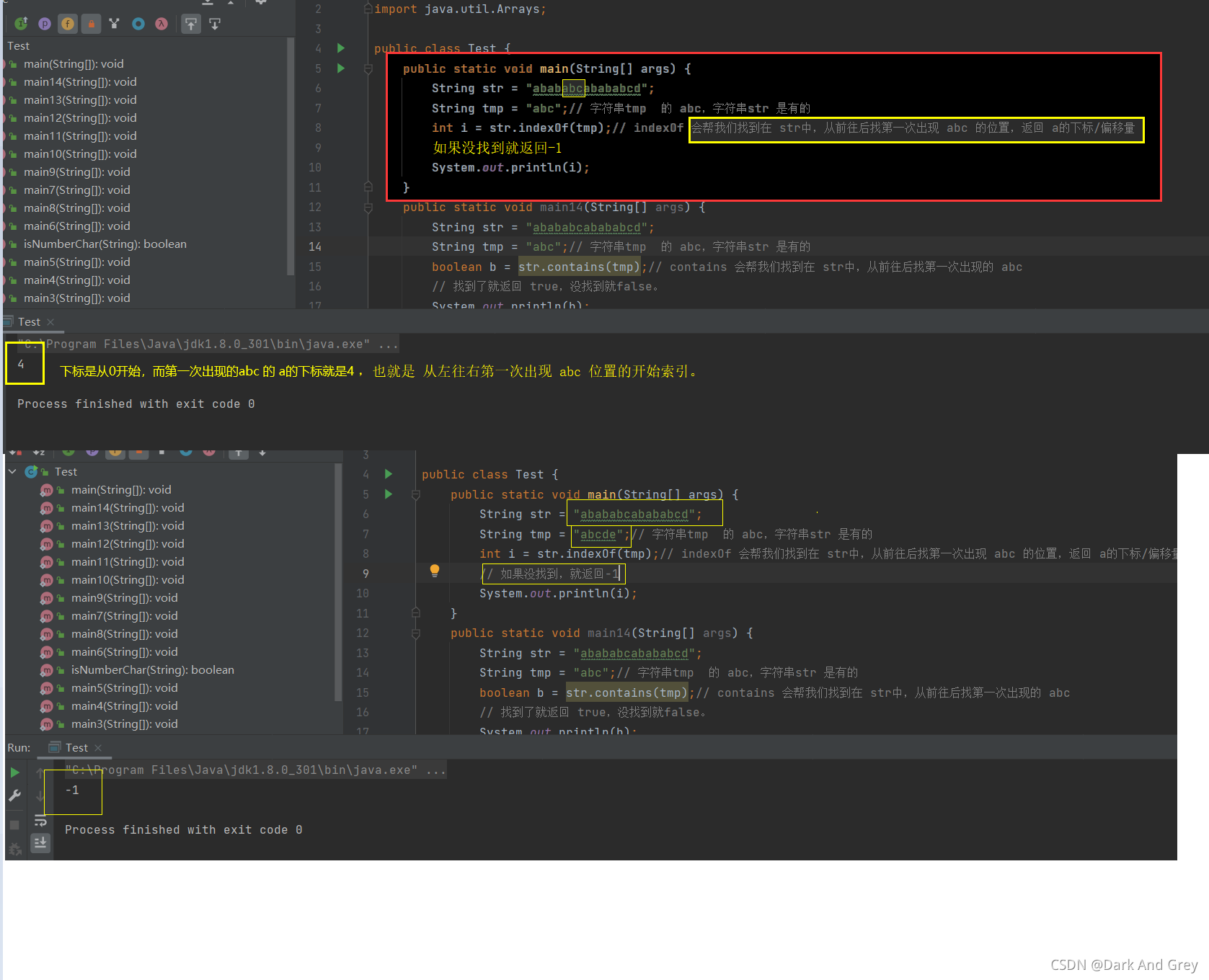The height and width of the screenshot is (980, 1209).
Task: Select isNumberChar(String): boolean in upper Structure tree
Action: pos(105,244)
